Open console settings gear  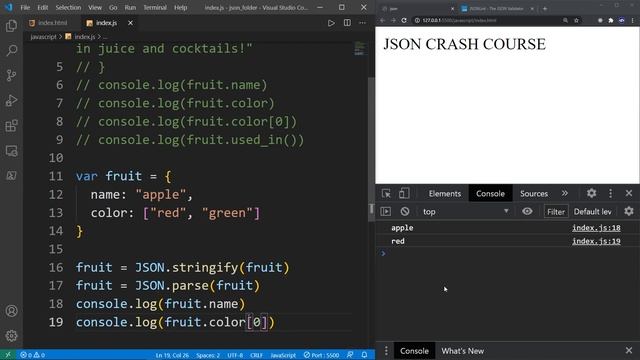point(629,211)
